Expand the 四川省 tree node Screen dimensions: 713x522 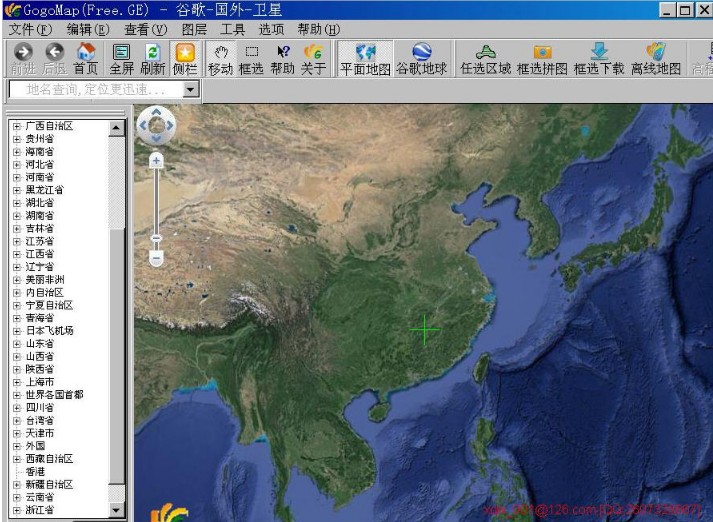[x=16, y=408]
